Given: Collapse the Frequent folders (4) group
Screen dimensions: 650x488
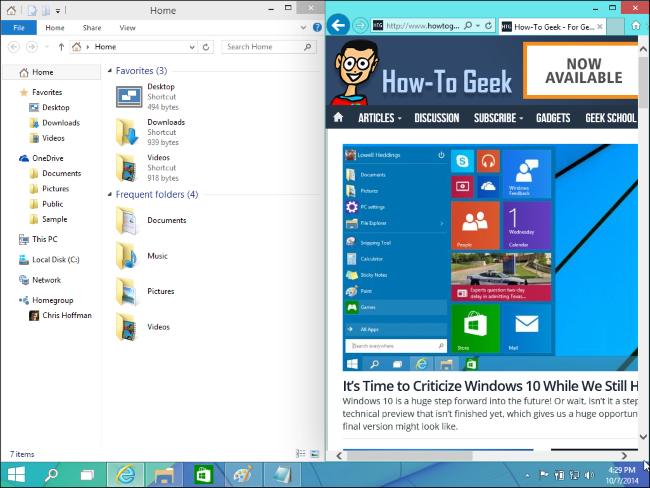Looking at the screenshot, I should coord(109,195).
